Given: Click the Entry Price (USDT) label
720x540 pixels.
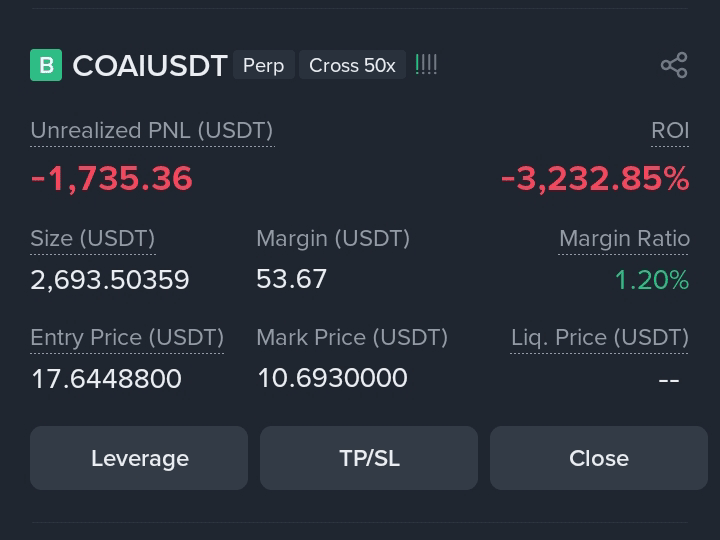Looking at the screenshot, I should coord(127,338).
